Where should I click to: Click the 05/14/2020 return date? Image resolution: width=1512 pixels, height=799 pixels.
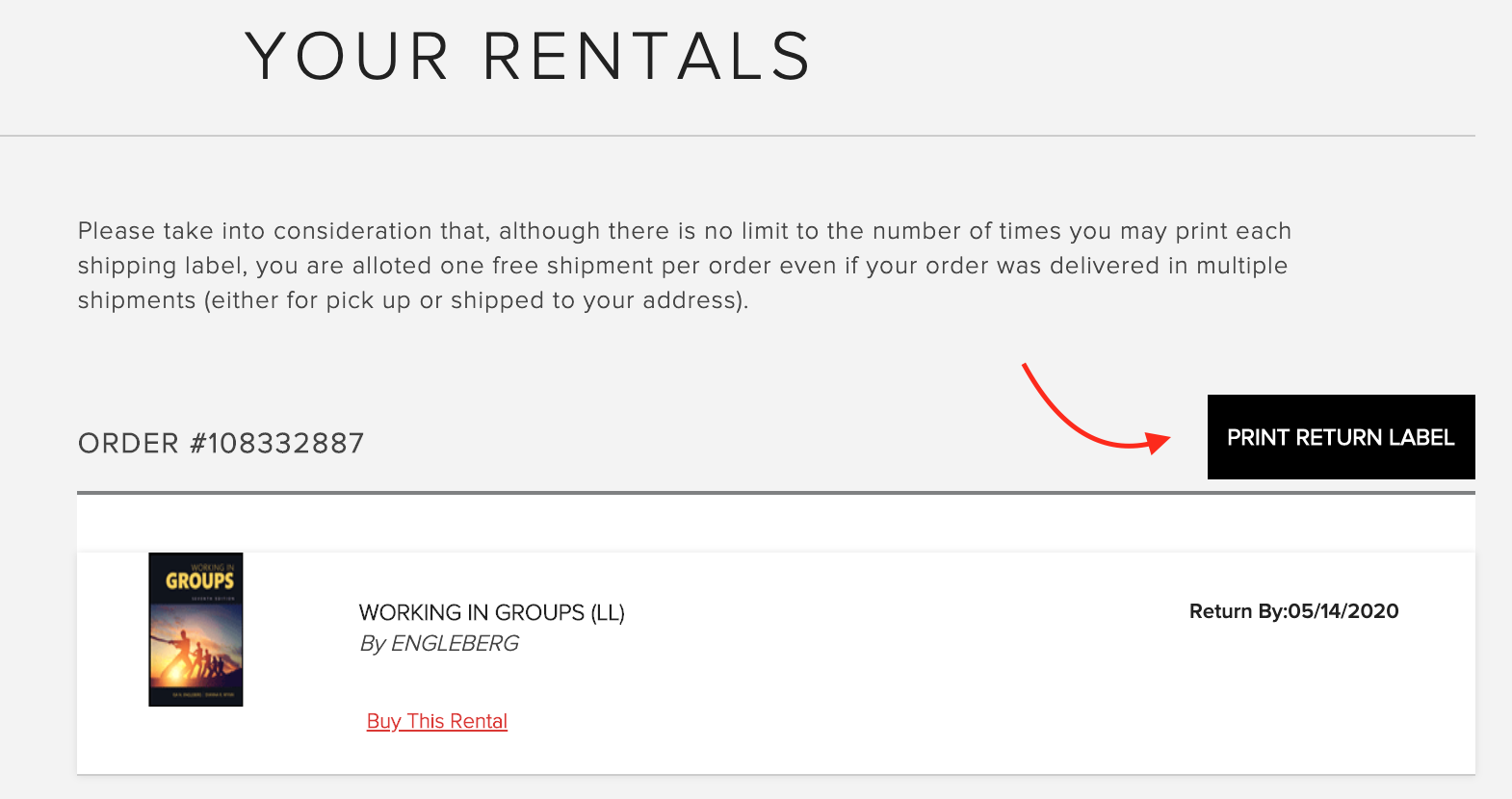(1343, 611)
